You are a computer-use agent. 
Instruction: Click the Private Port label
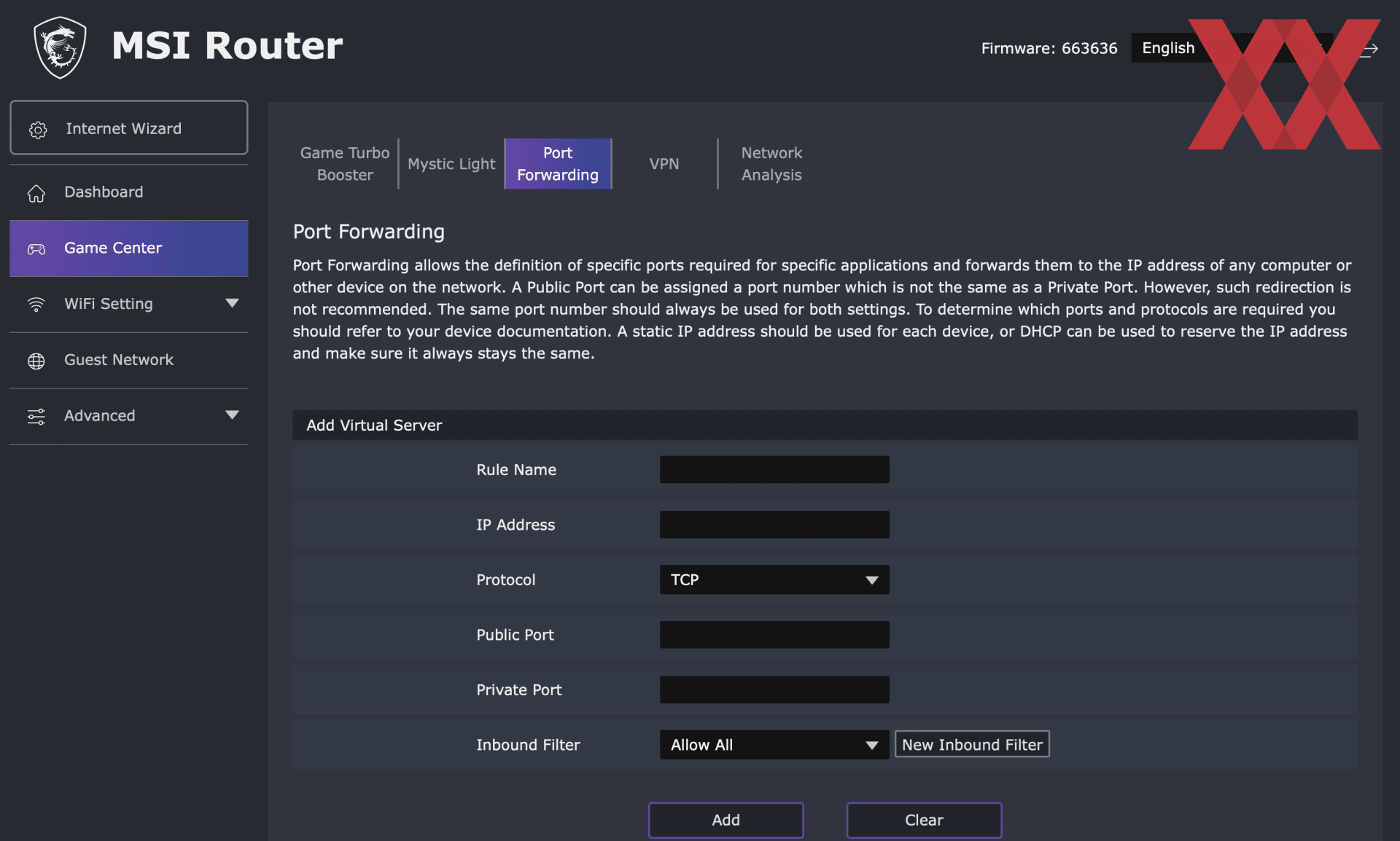519,689
